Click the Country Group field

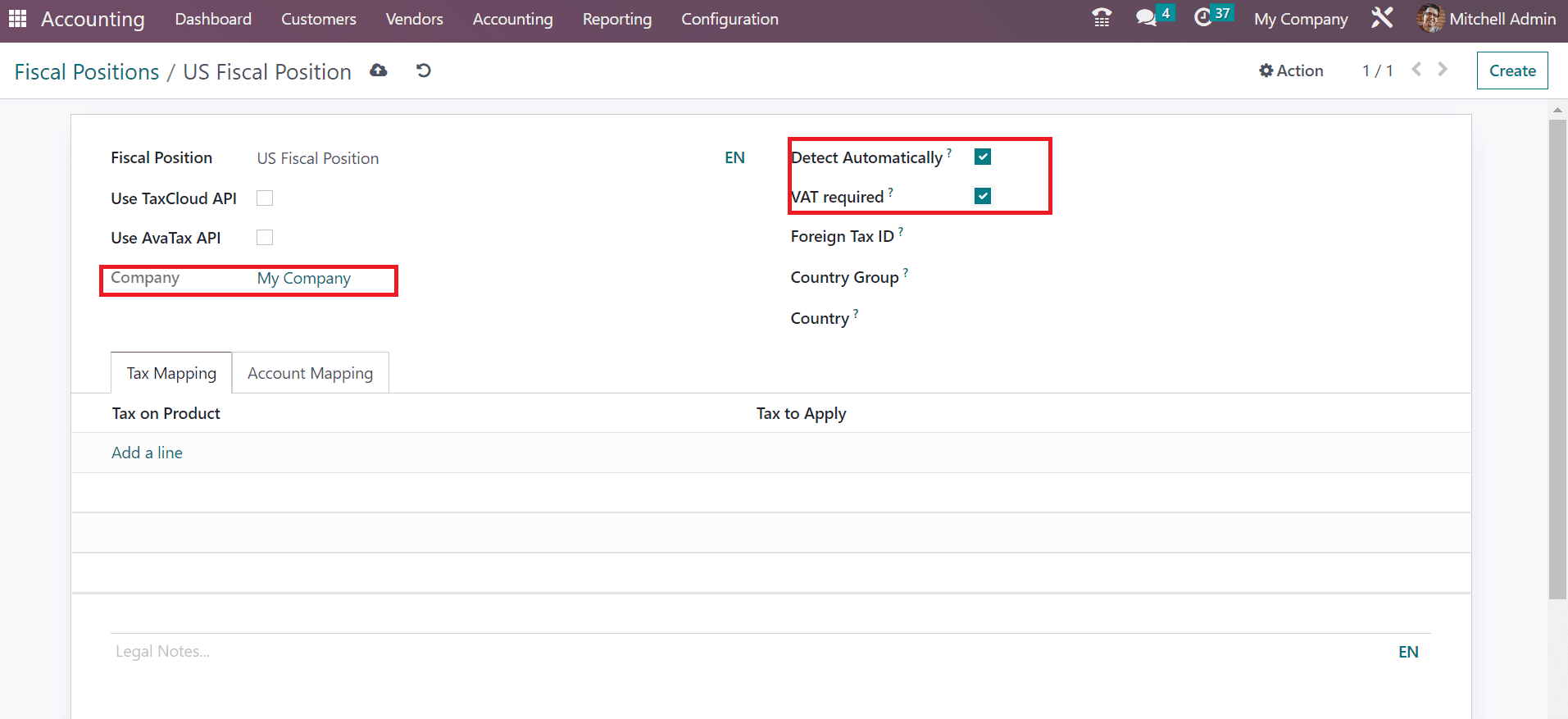tap(1203, 278)
